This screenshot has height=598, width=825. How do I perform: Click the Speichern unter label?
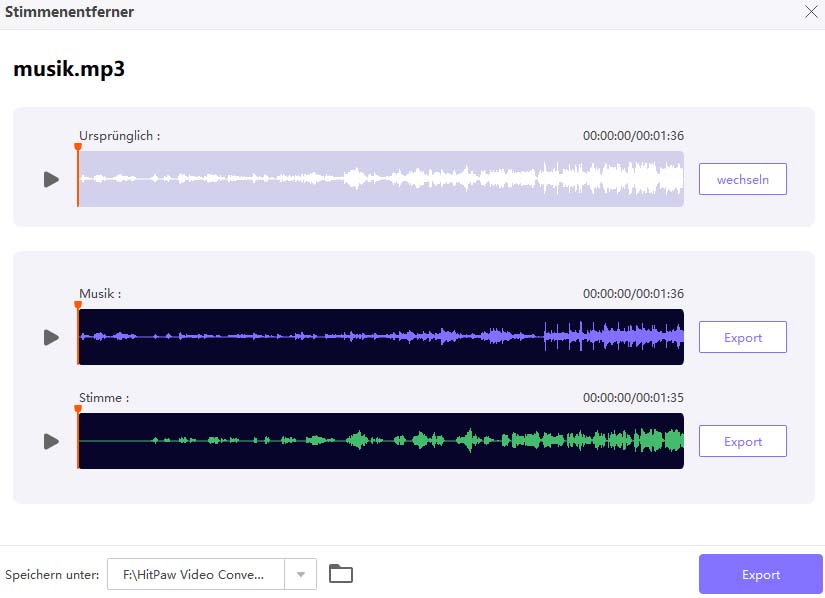pos(52,575)
